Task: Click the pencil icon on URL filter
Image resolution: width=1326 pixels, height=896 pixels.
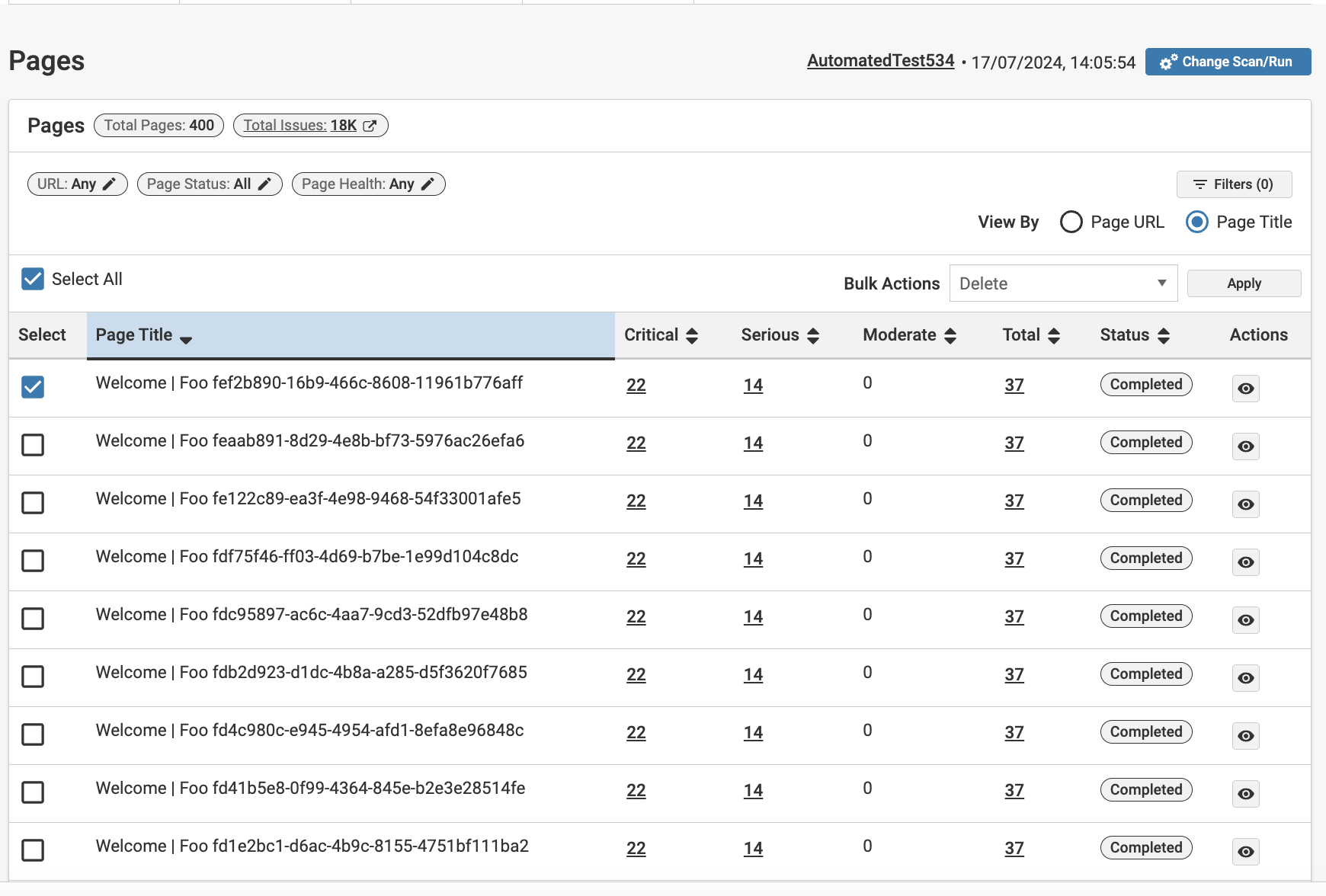Action: pos(109,184)
